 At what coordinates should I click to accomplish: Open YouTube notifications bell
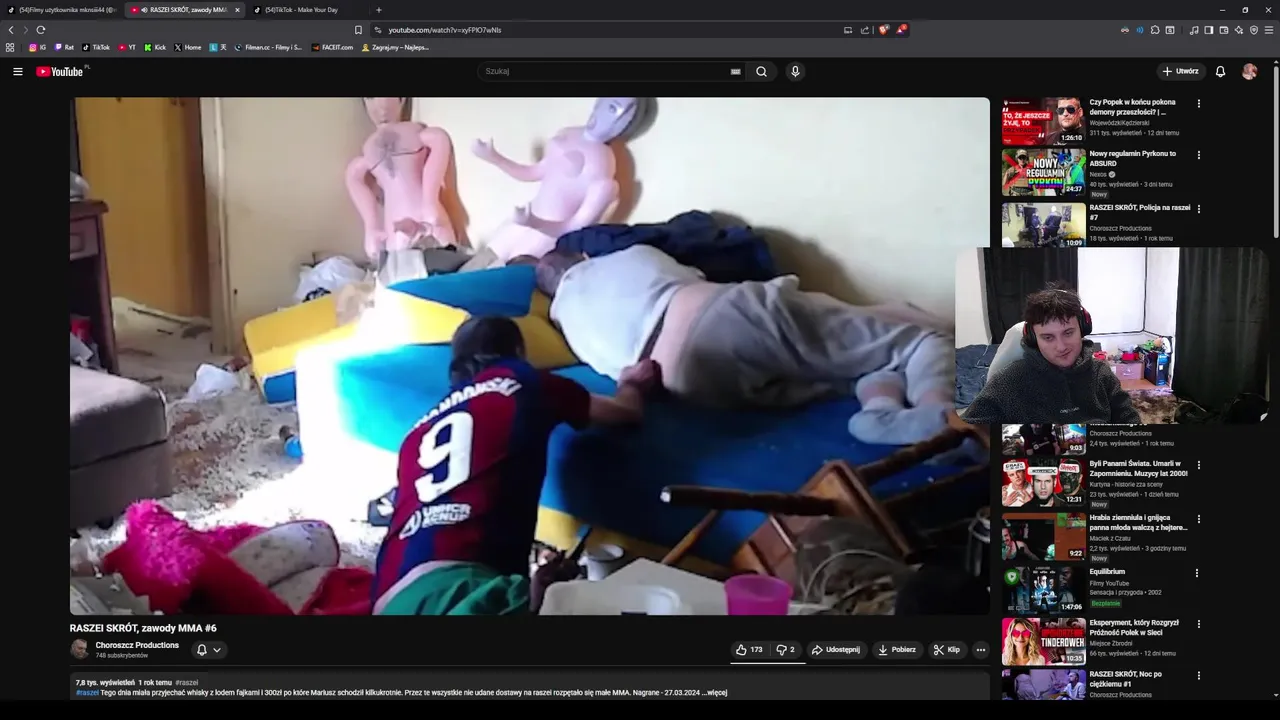[x=1220, y=71]
